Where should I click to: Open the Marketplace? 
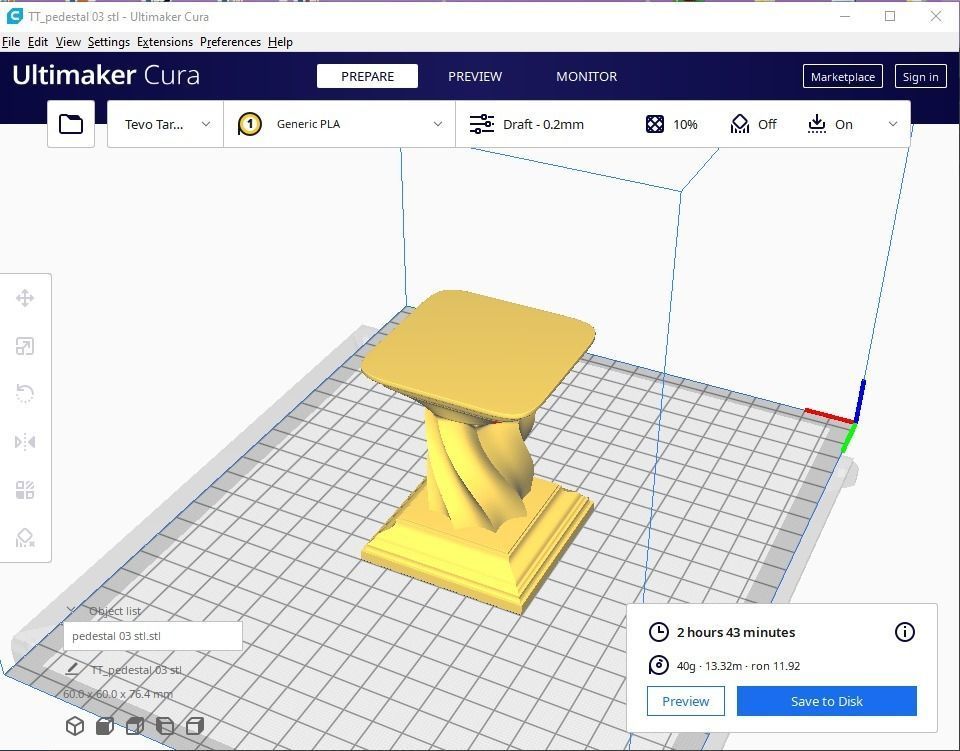[x=842, y=77]
